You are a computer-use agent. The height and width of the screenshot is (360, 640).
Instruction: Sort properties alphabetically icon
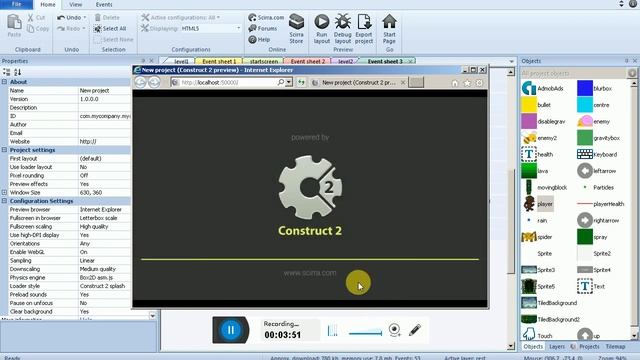coord(18,72)
